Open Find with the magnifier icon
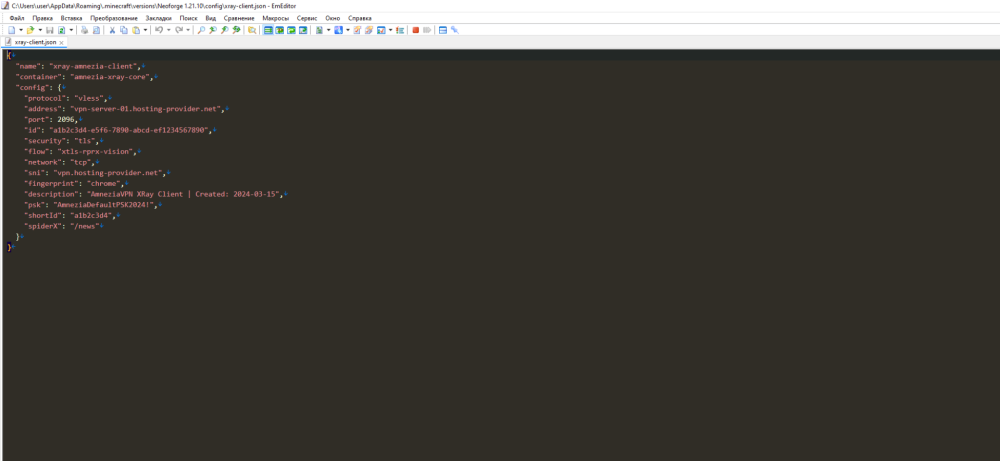Image resolution: width=1000 pixels, height=461 pixels. point(201,30)
